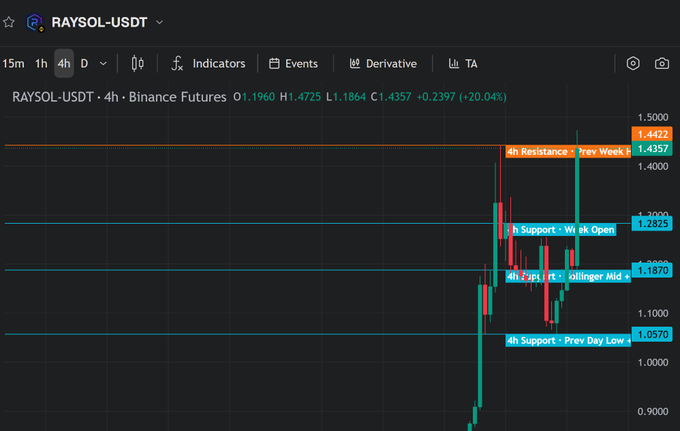Add RAYSOL-USDT to favorites with the star icon
This screenshot has height=431, width=680.
9,22
